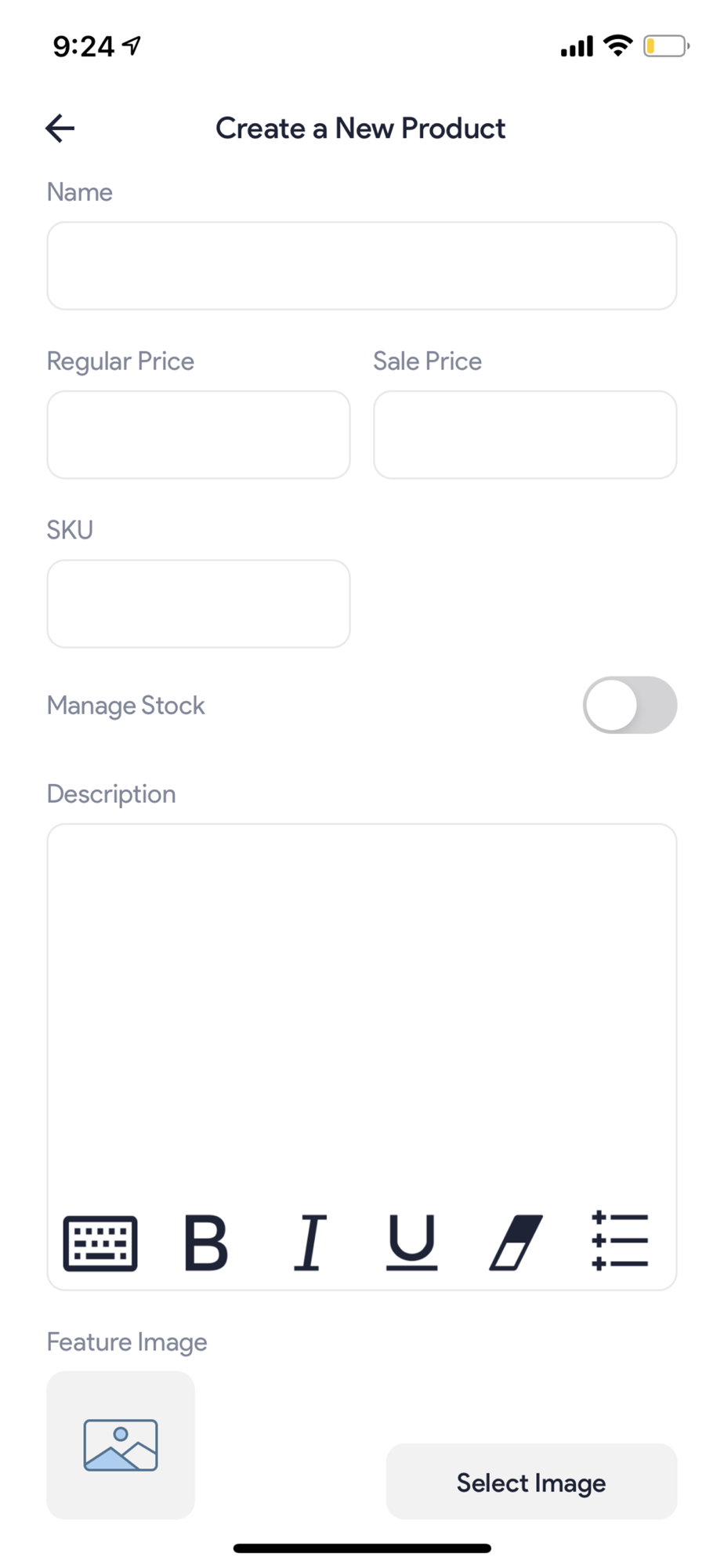
Task: Focus the Sale Price field
Action: pos(525,435)
